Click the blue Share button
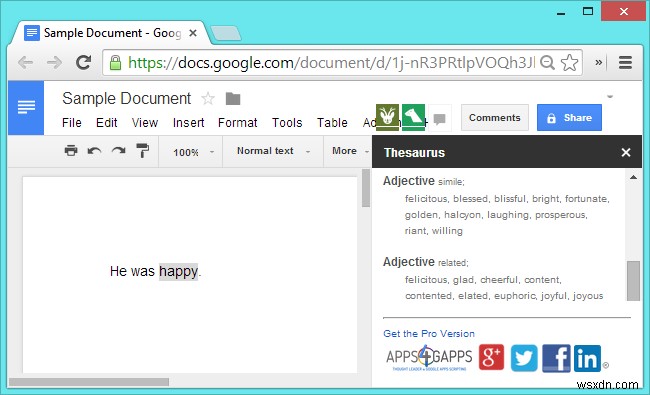This screenshot has height=395, width=650. (569, 118)
